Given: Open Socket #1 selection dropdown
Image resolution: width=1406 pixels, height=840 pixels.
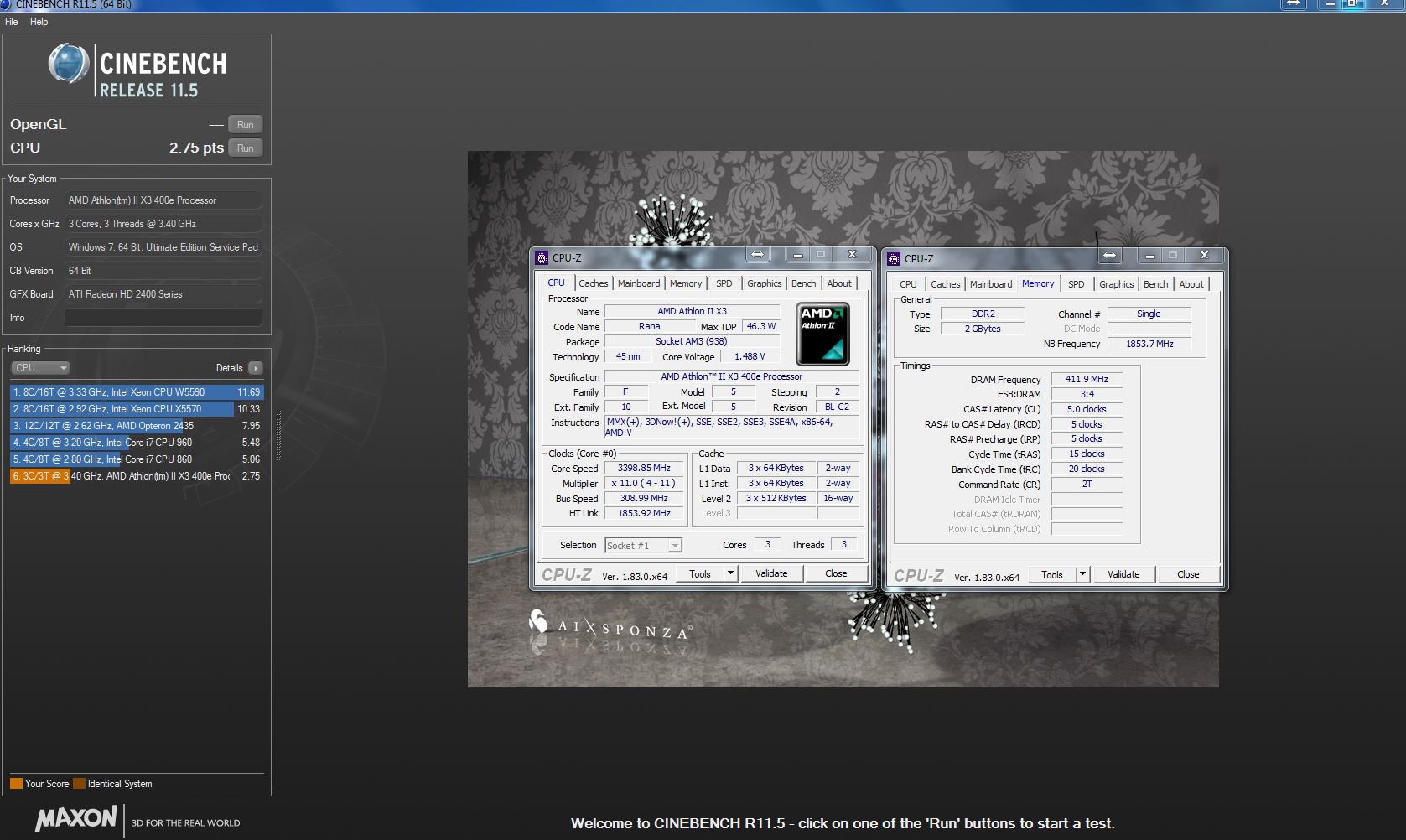Looking at the screenshot, I should tap(644, 546).
